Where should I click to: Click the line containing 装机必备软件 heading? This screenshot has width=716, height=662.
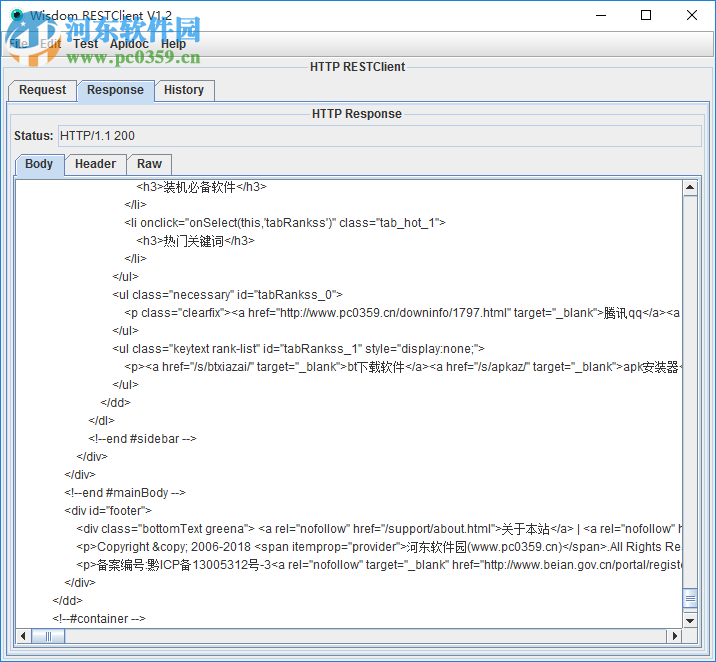click(x=201, y=187)
